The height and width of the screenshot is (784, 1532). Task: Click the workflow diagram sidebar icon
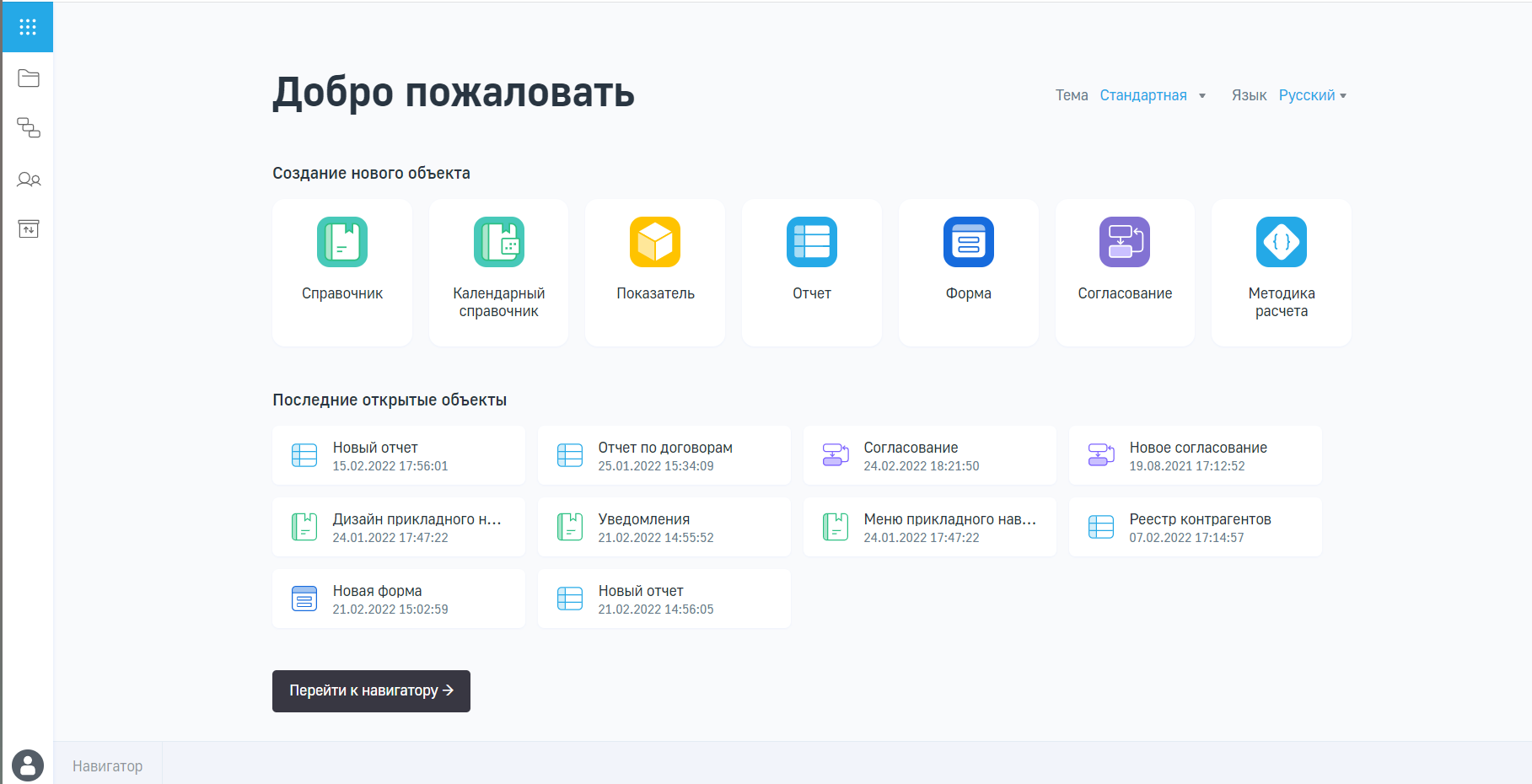tap(29, 128)
